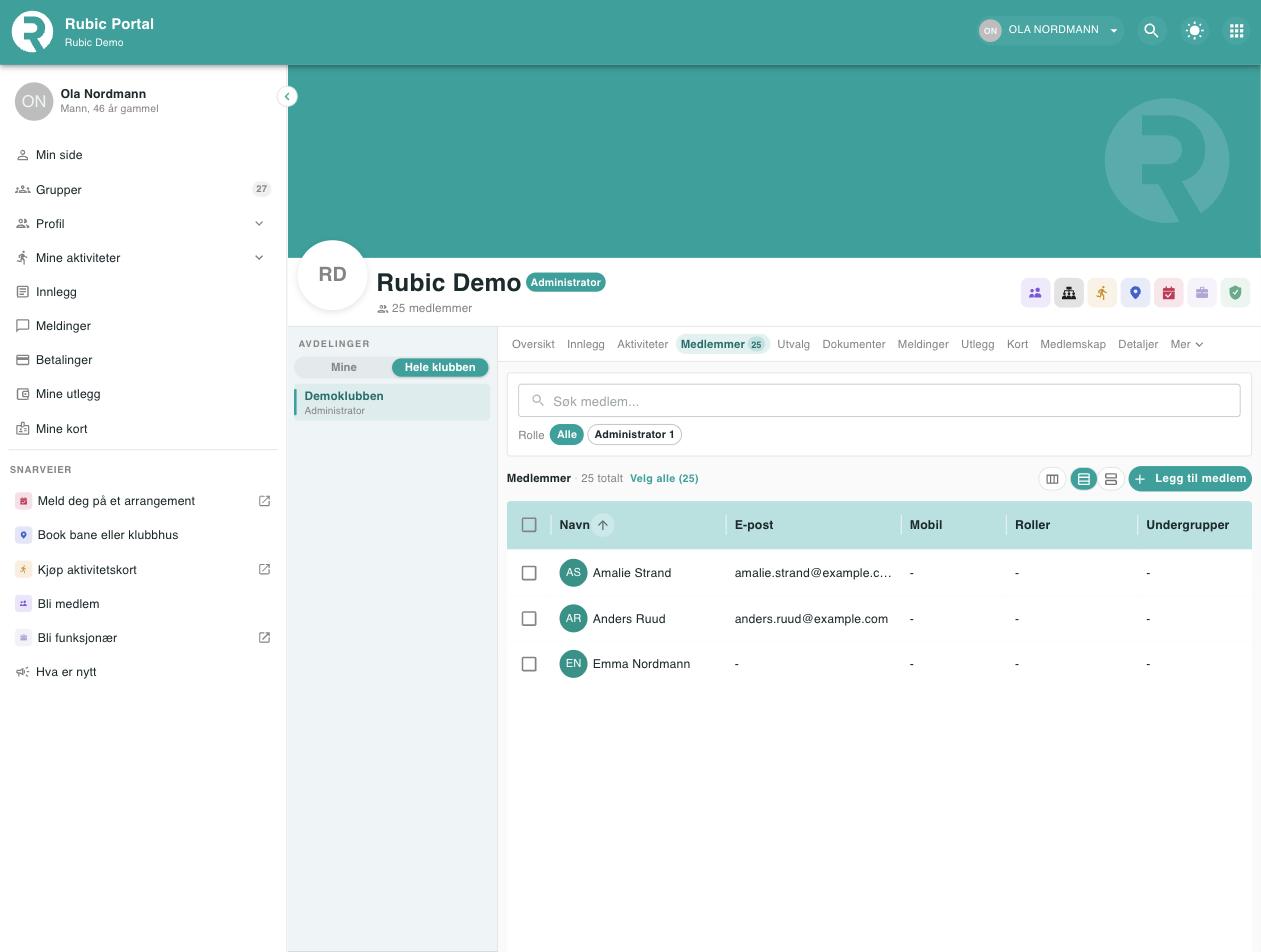The height and width of the screenshot is (952, 1261).
Task: Open Grupper in sidebar
Action: [143, 190]
